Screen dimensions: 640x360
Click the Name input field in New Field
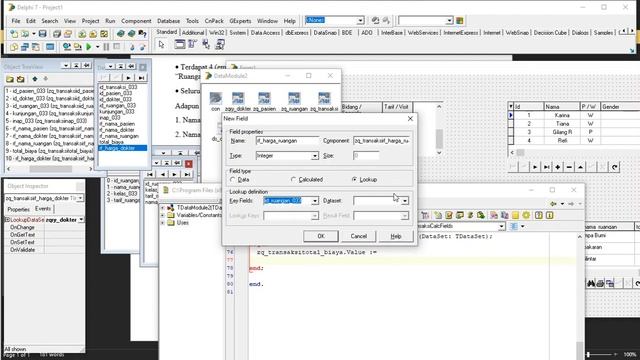click(287, 141)
